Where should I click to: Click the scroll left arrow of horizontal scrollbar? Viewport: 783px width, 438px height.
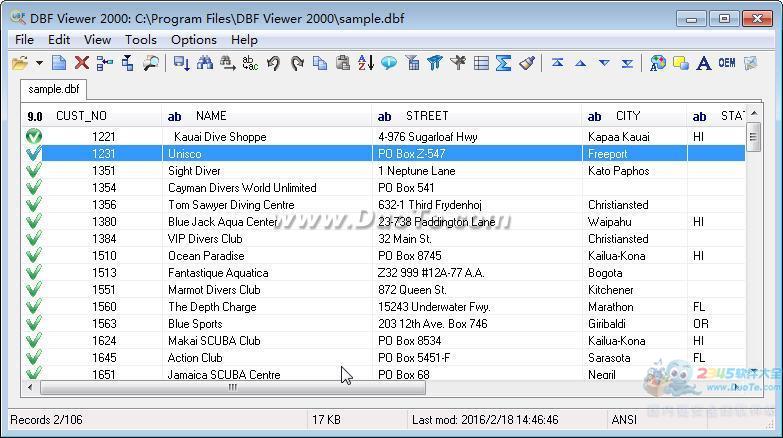30,388
